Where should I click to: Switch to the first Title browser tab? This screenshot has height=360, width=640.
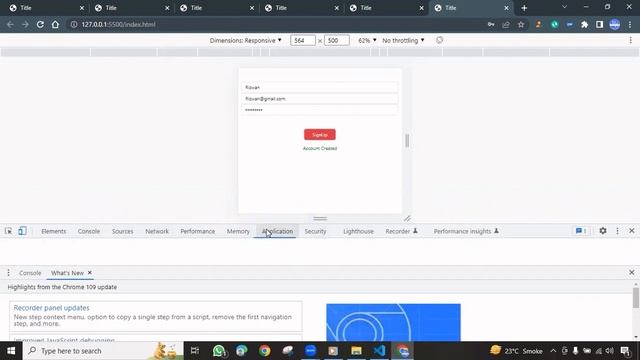click(x=46, y=8)
